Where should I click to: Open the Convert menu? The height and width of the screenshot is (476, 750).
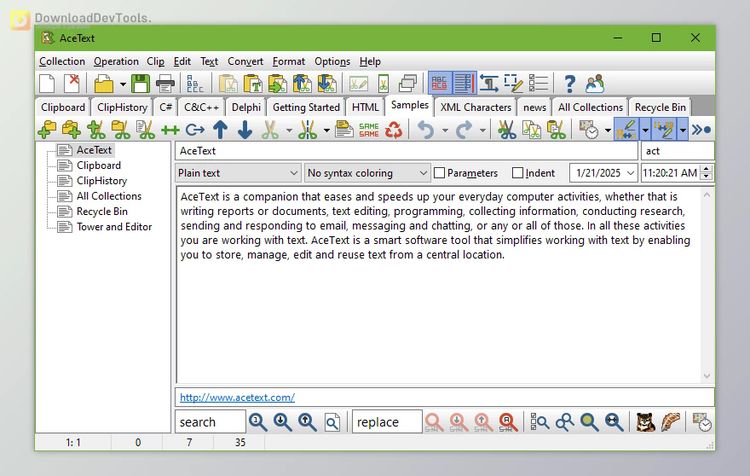245,62
